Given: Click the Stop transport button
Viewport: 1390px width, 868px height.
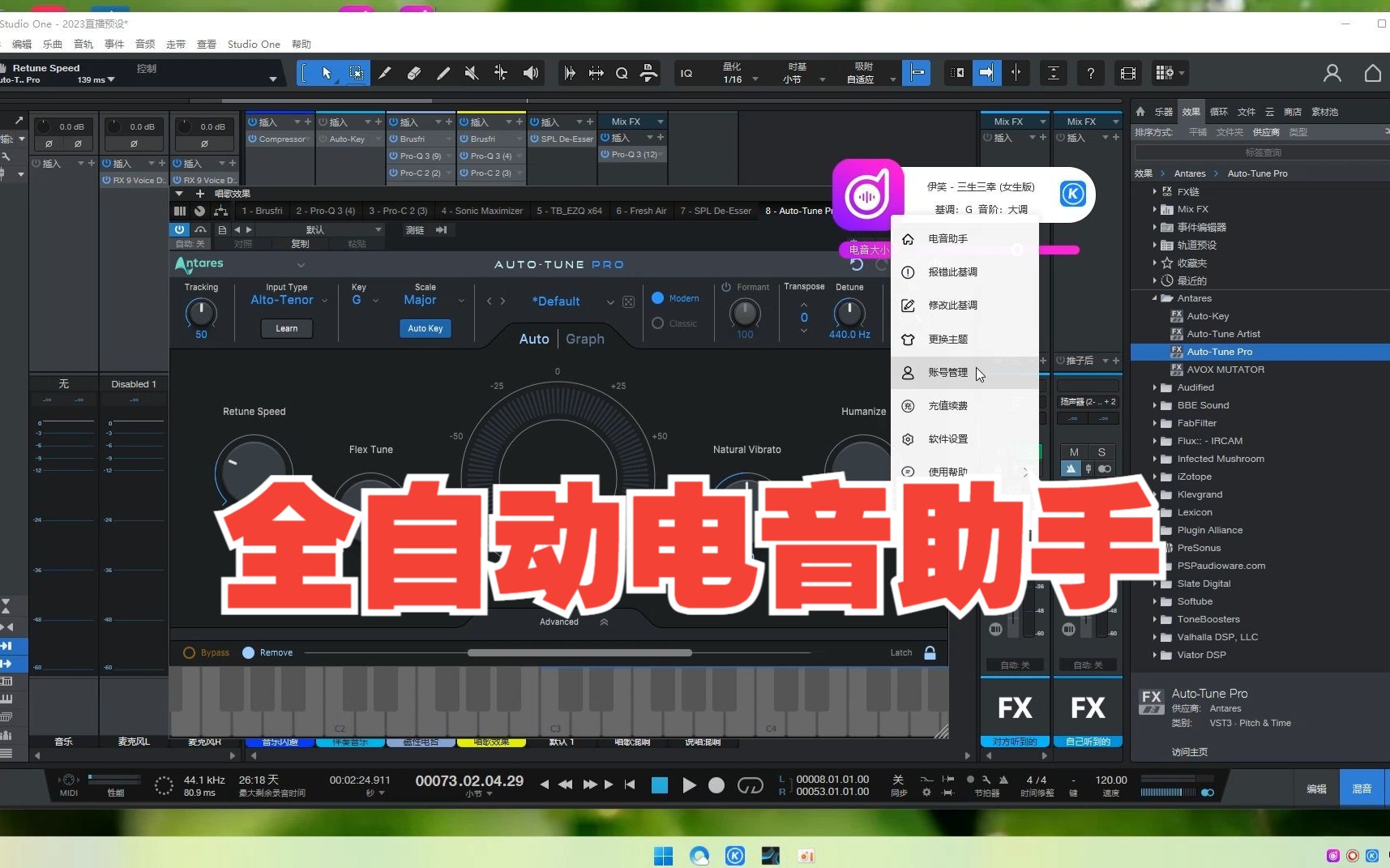Looking at the screenshot, I should (x=660, y=785).
